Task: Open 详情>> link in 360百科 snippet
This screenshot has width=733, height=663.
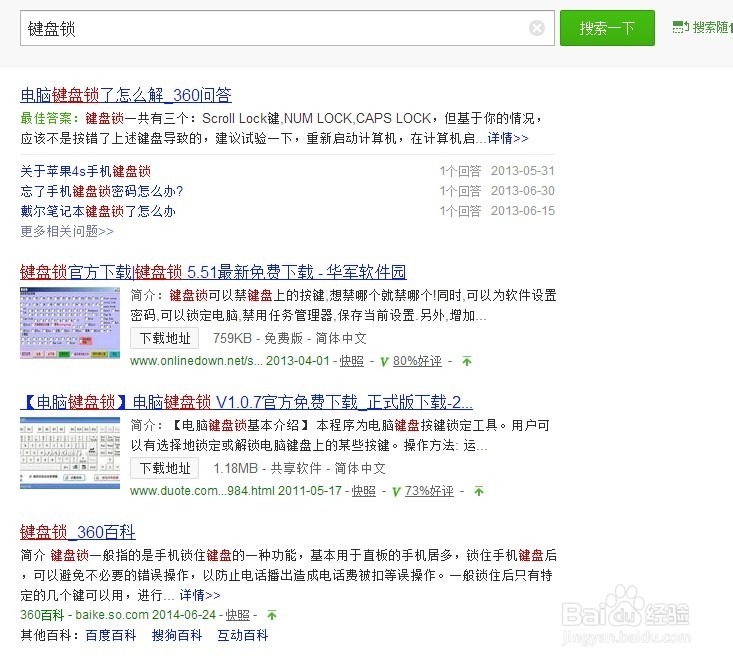Action: point(200,595)
